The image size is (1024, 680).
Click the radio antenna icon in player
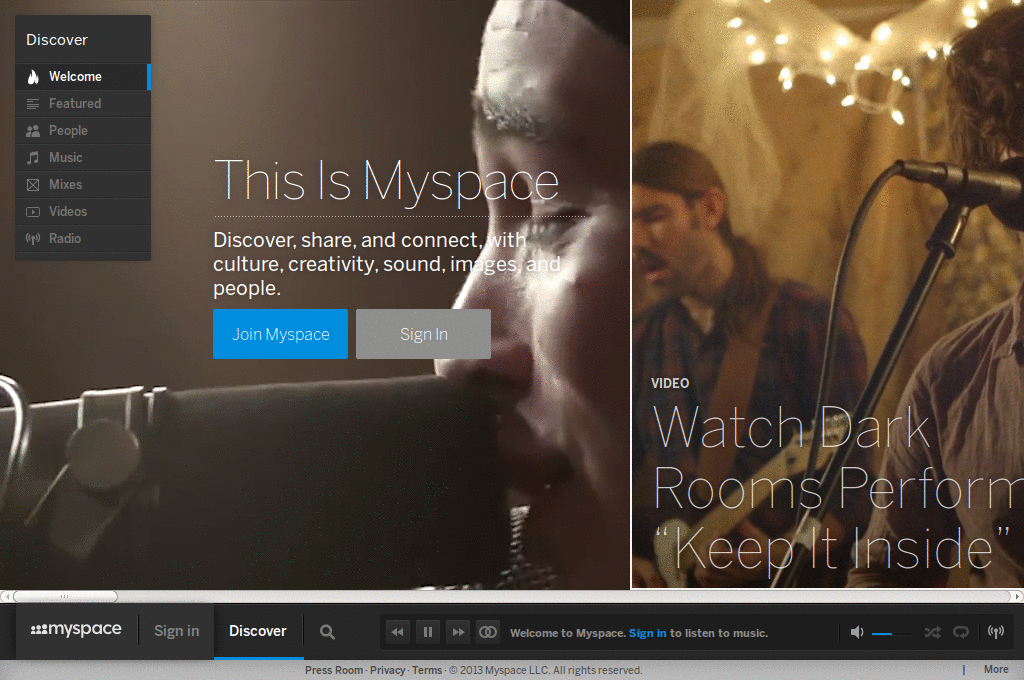click(996, 632)
